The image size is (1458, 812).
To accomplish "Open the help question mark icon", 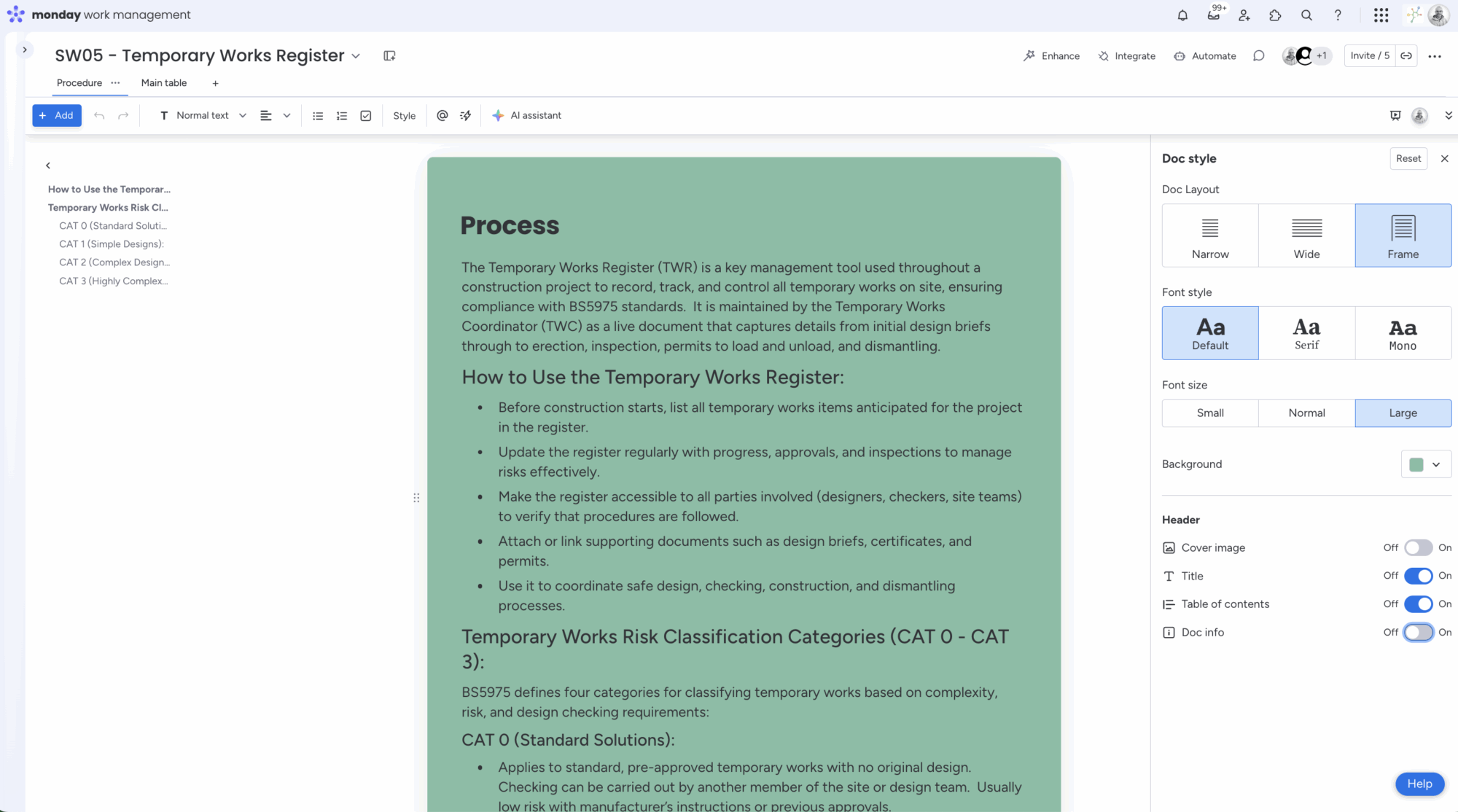I will [1338, 15].
